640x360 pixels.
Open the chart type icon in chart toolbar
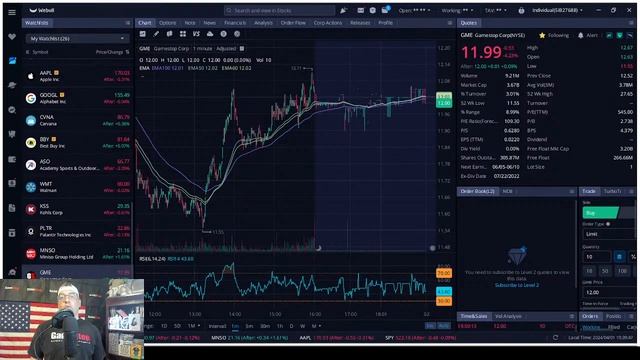tap(169, 34)
